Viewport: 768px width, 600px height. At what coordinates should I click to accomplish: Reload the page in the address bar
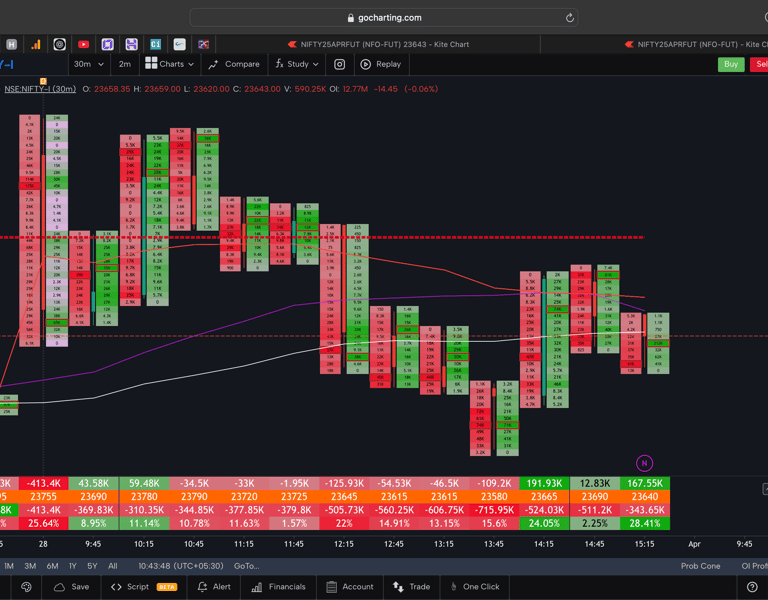click(569, 18)
